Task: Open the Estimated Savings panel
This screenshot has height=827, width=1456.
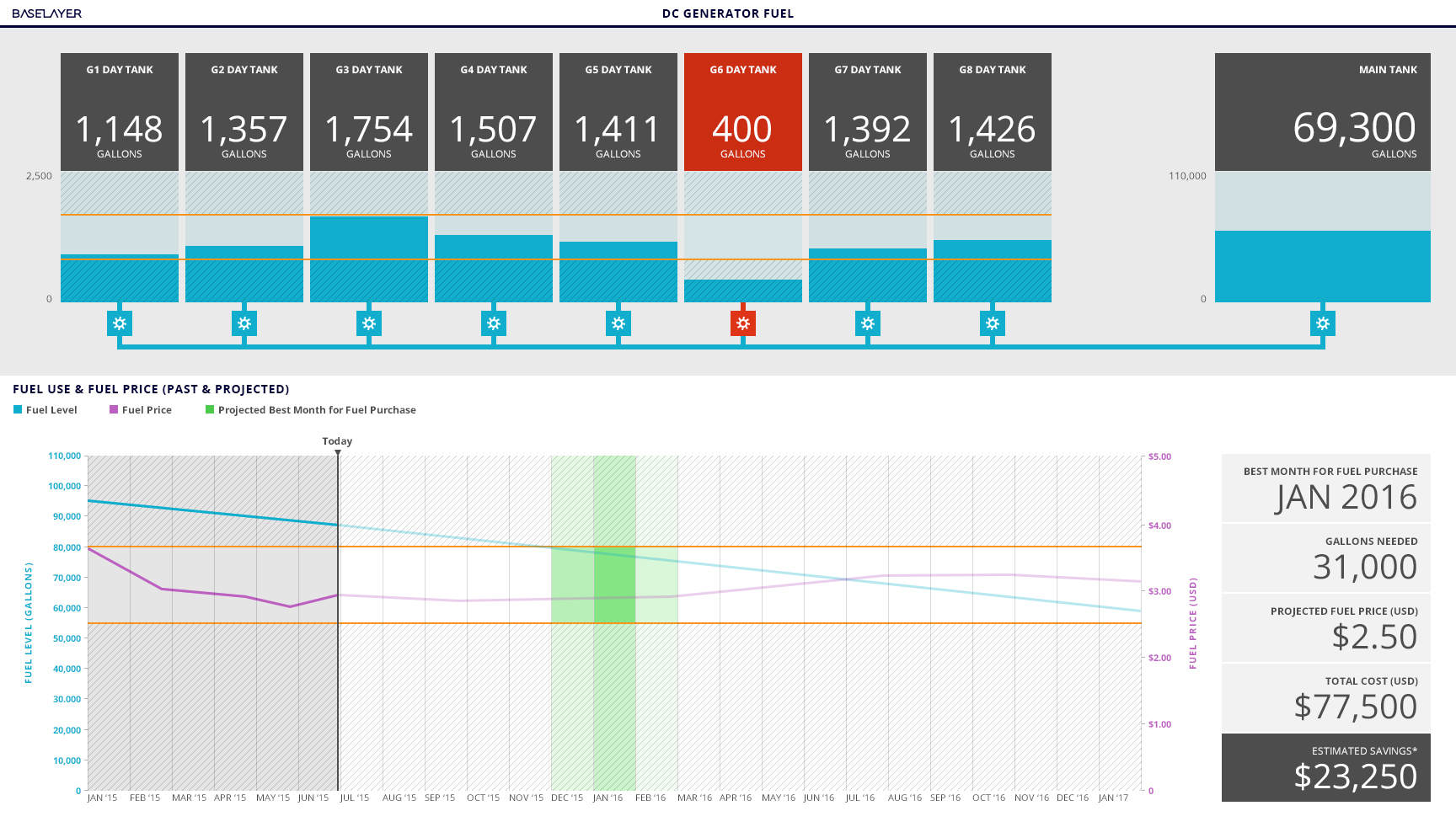Action: pos(1326,767)
